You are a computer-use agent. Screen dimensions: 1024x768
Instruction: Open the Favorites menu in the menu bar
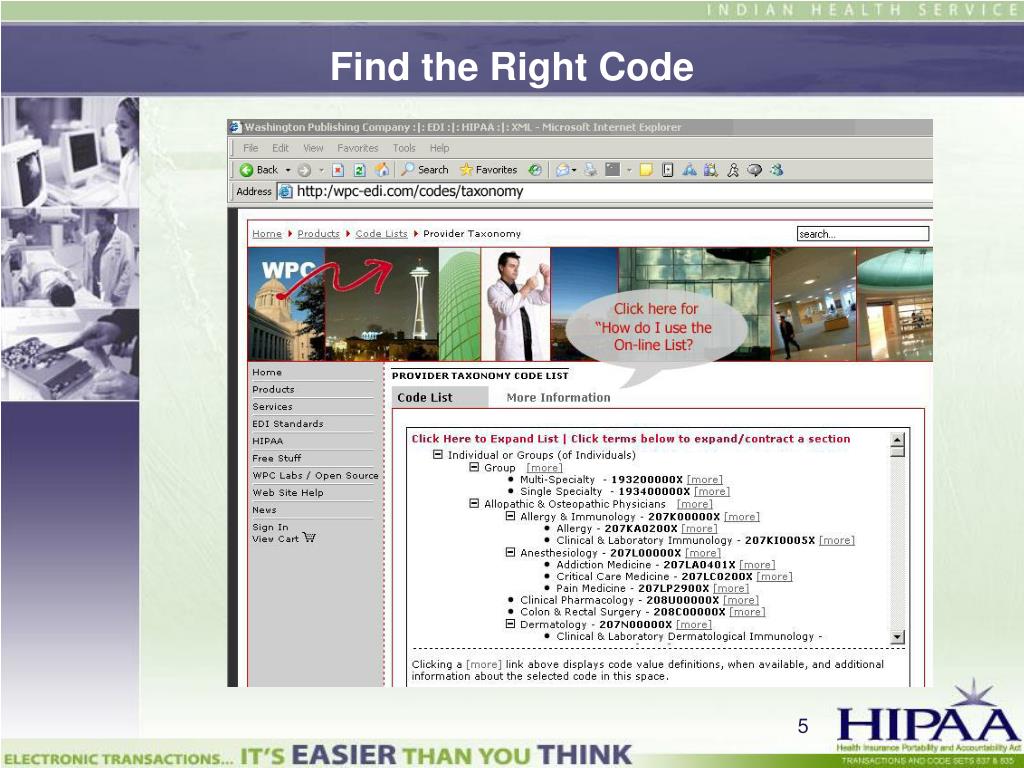point(358,148)
